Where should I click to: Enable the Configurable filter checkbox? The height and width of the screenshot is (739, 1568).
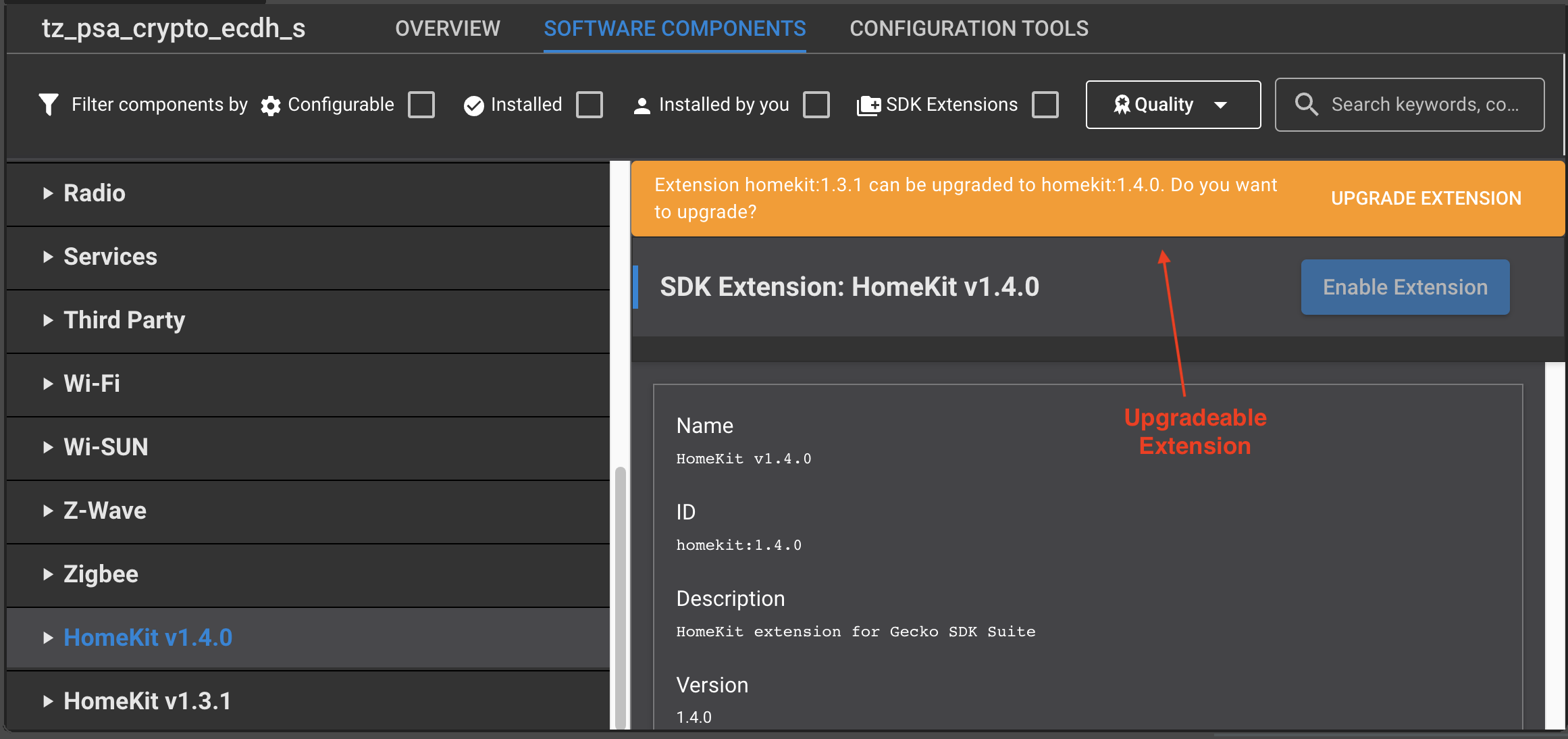click(421, 105)
